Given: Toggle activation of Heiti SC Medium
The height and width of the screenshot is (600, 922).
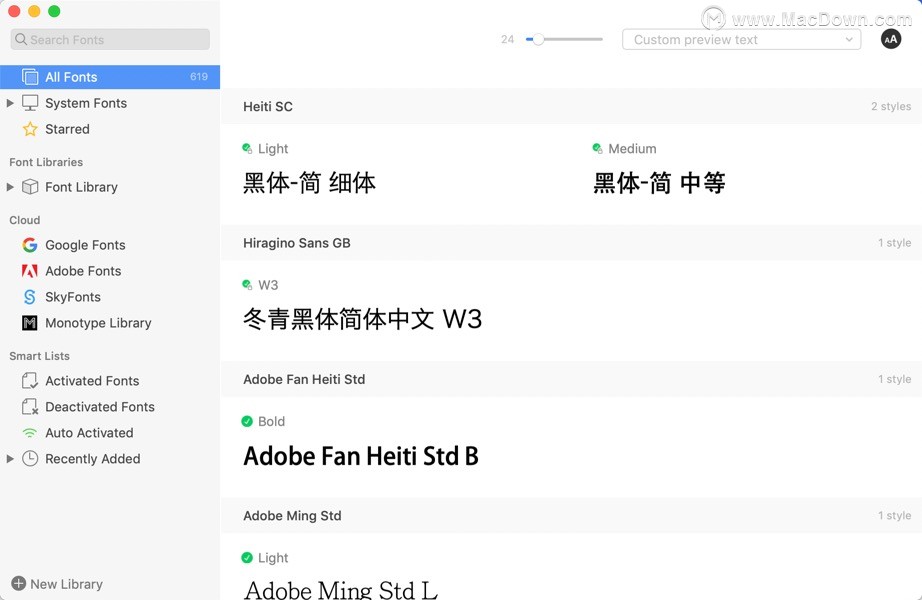Looking at the screenshot, I should point(597,148).
